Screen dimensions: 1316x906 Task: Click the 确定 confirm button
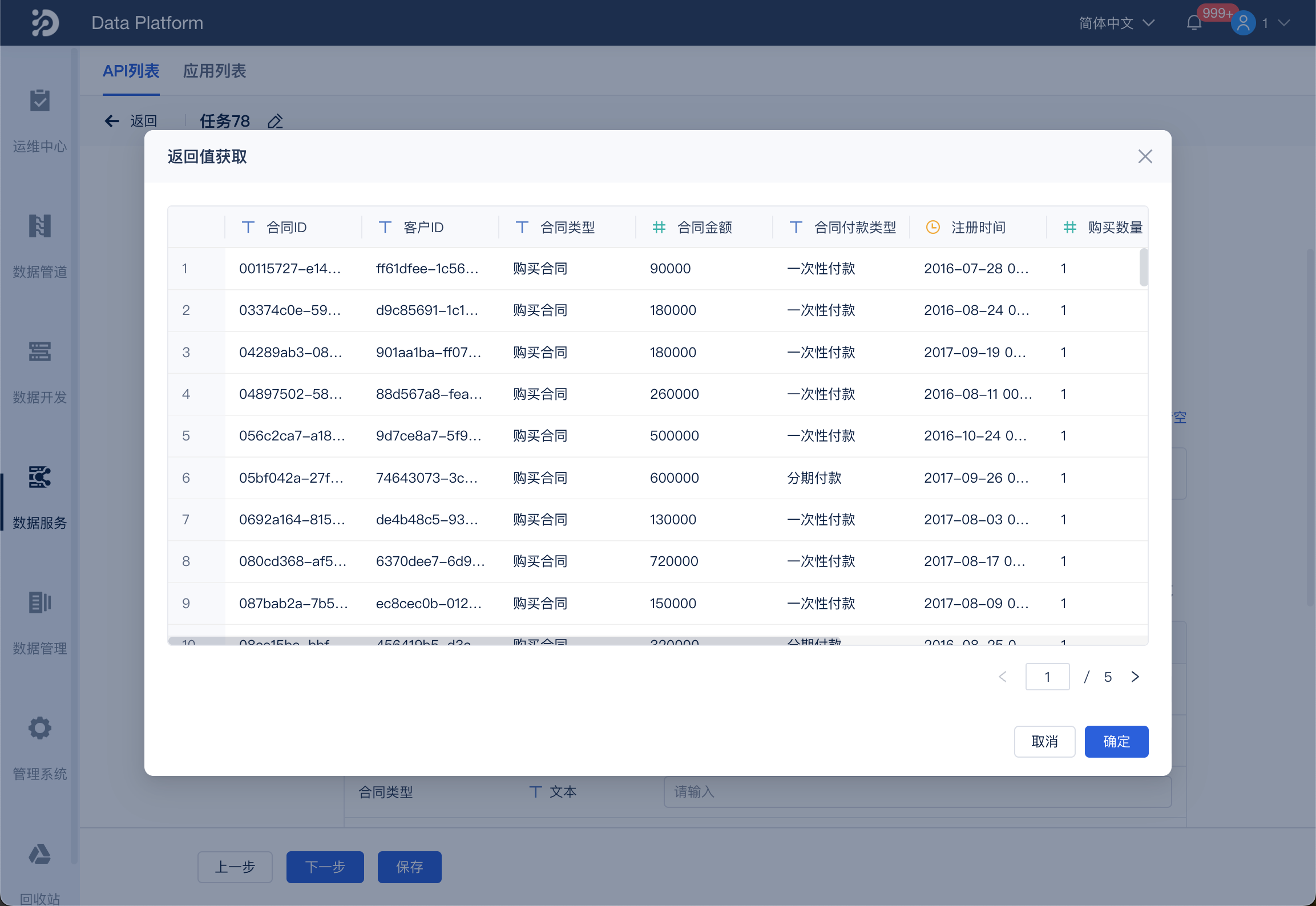tap(1116, 742)
